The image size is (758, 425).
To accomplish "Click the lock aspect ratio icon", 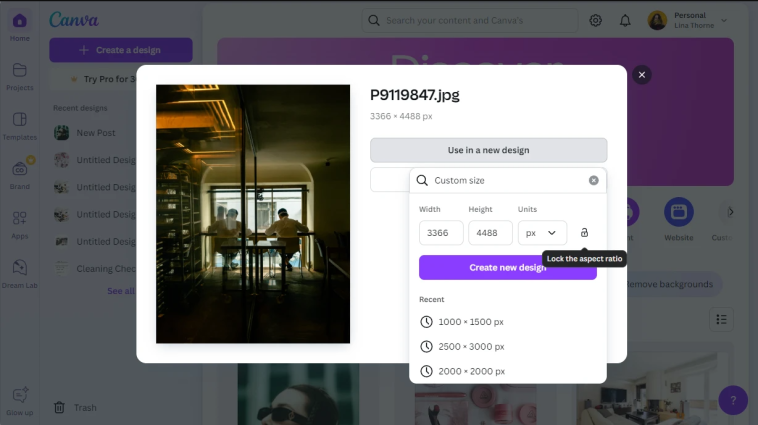I will pyautogui.click(x=584, y=233).
